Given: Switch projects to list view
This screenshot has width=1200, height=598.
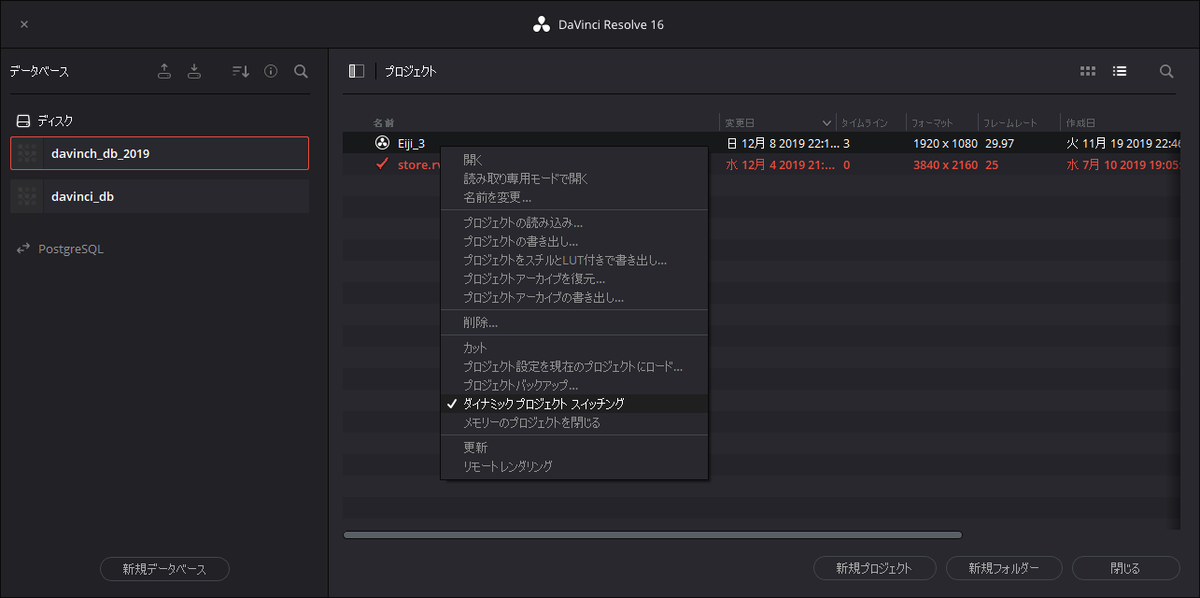Looking at the screenshot, I should pos(1120,71).
